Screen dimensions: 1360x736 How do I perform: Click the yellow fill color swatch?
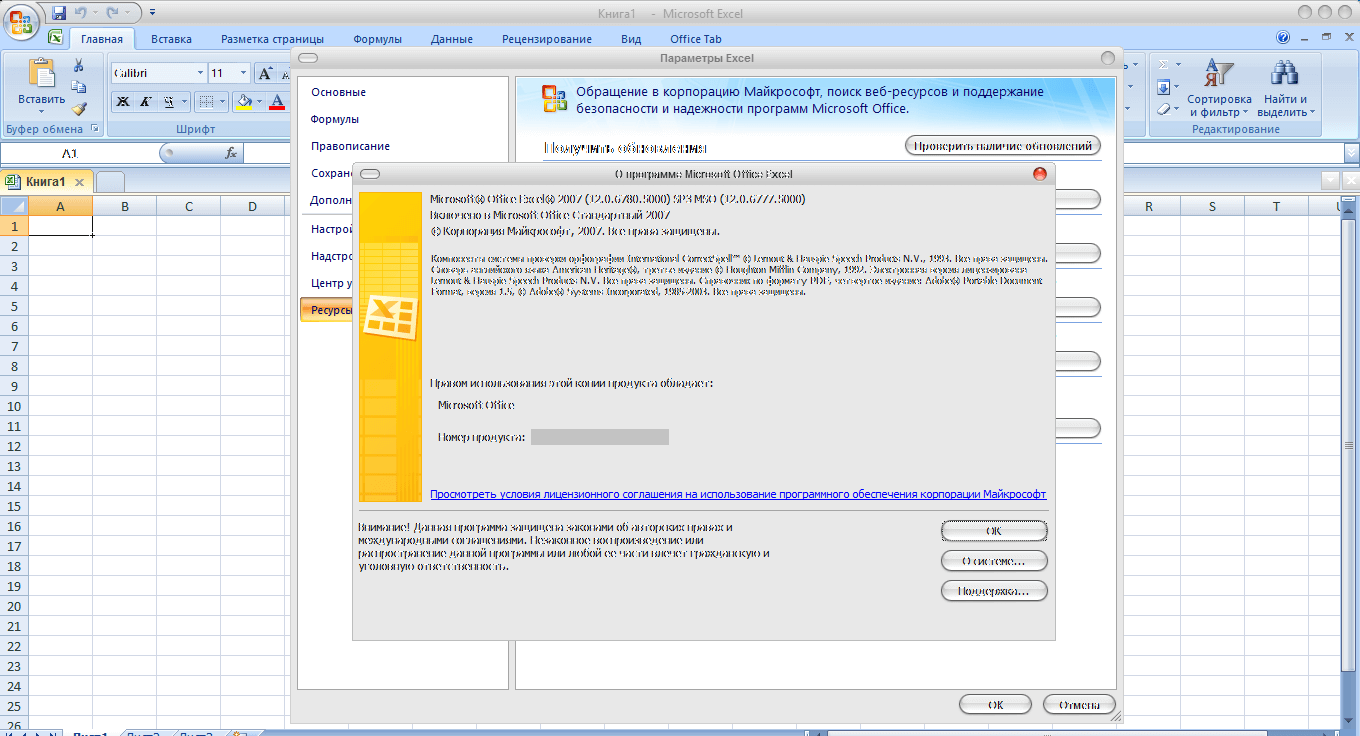pos(243,101)
